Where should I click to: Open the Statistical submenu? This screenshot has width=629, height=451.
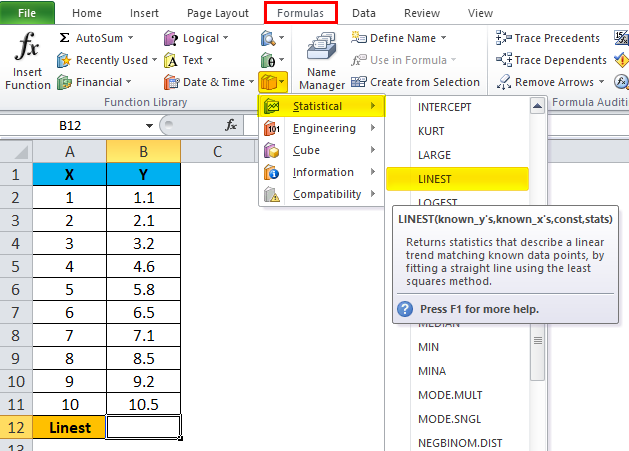(x=322, y=106)
